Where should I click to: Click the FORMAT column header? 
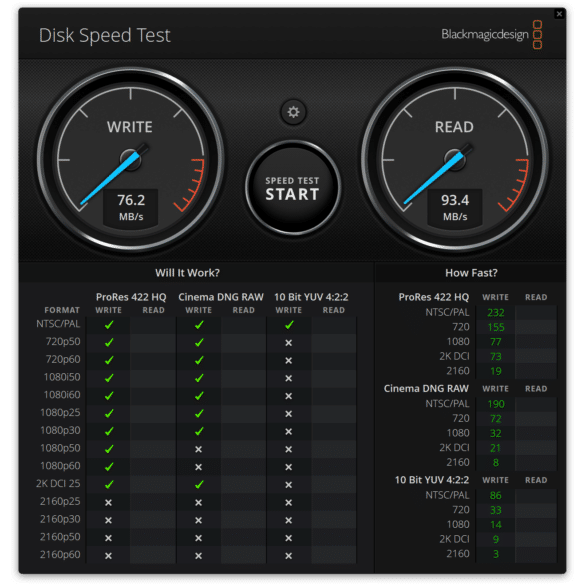click(62, 310)
